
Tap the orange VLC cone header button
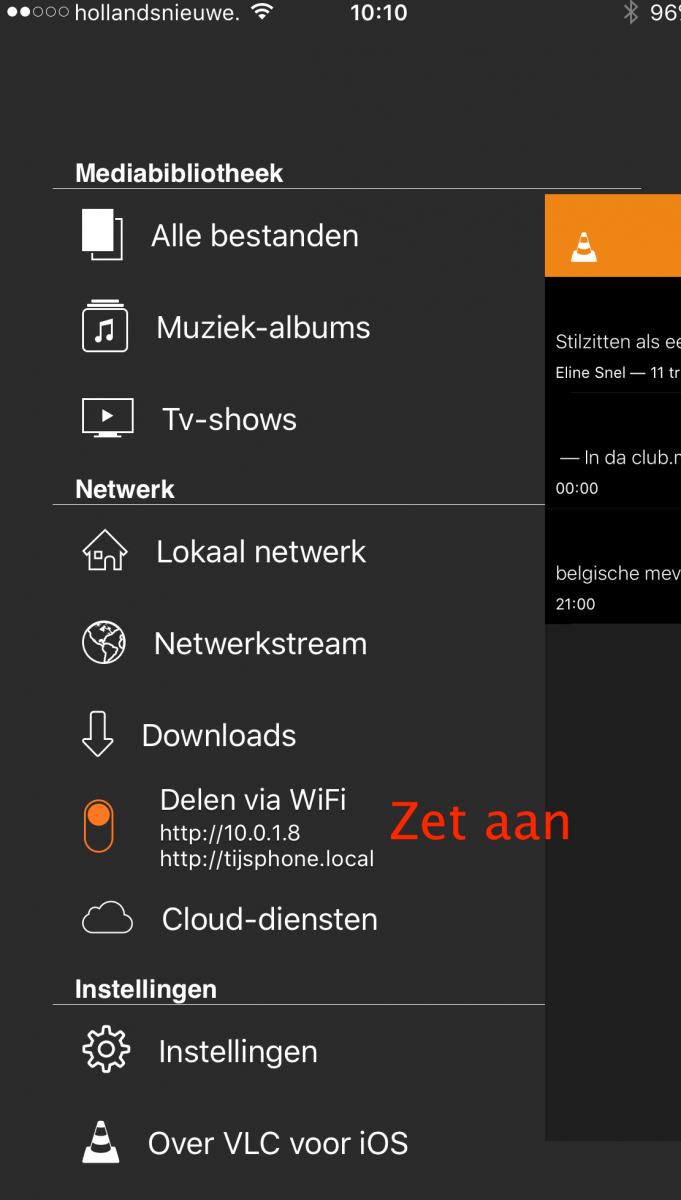(584, 246)
